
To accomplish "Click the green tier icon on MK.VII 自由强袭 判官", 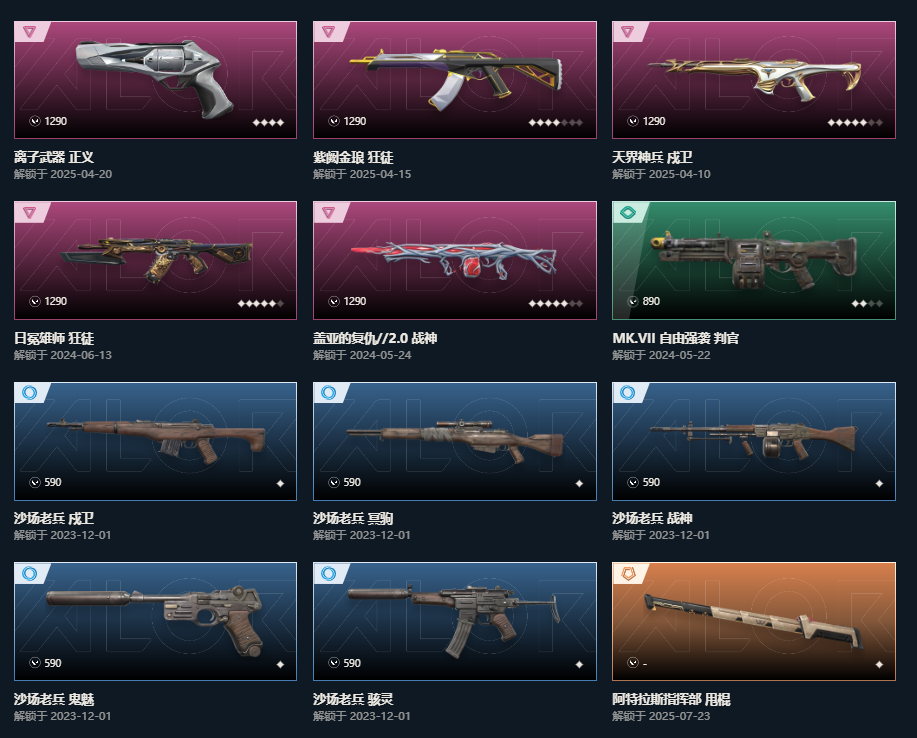I will pos(628,212).
